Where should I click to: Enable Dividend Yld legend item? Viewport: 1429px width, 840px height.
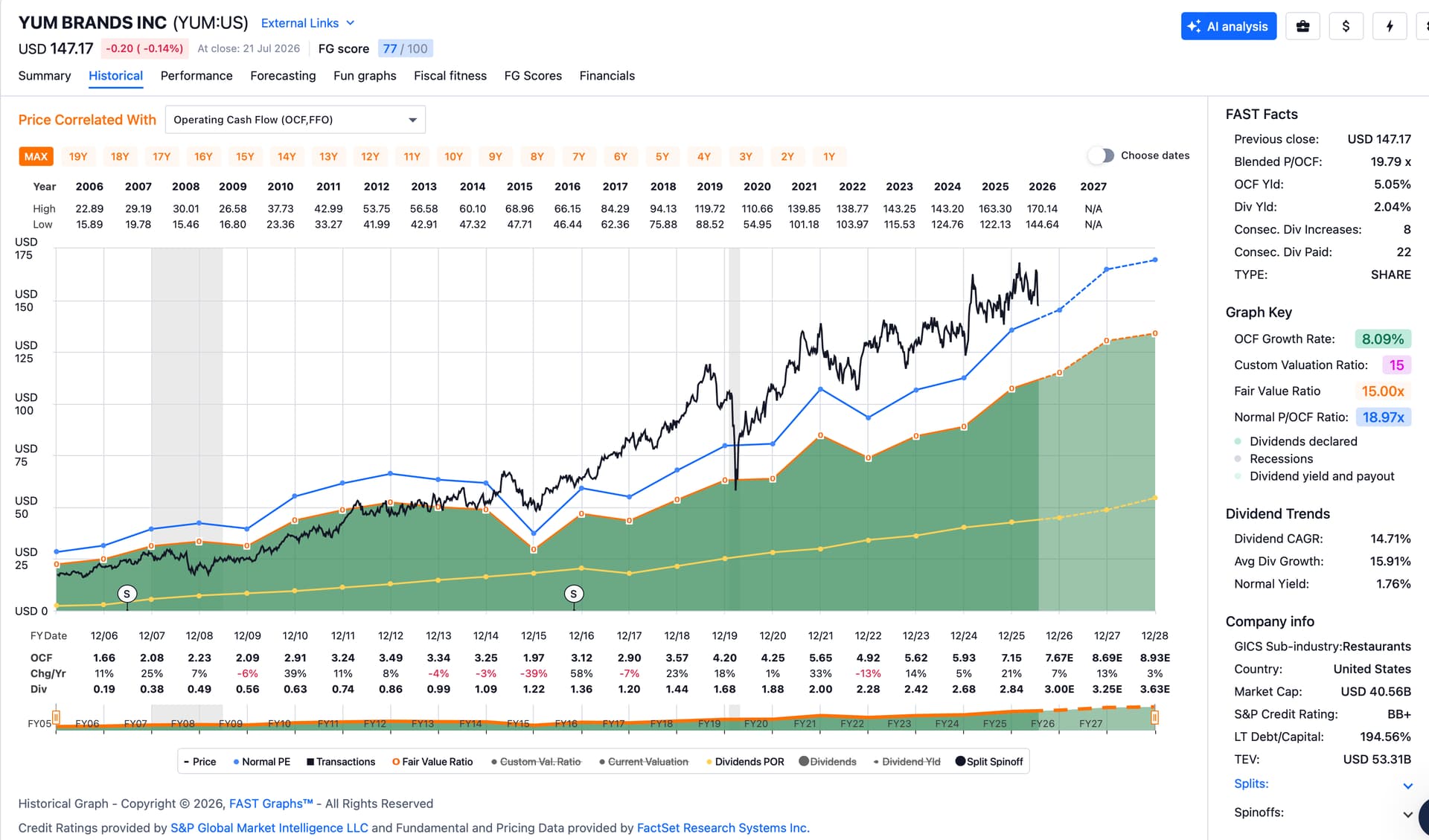[x=907, y=762]
